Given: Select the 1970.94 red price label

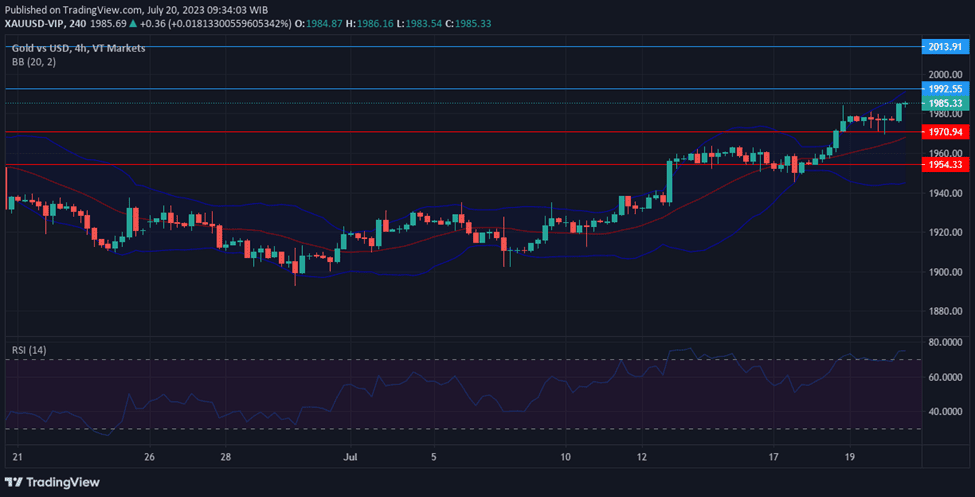Looking at the screenshot, I should [x=944, y=132].
